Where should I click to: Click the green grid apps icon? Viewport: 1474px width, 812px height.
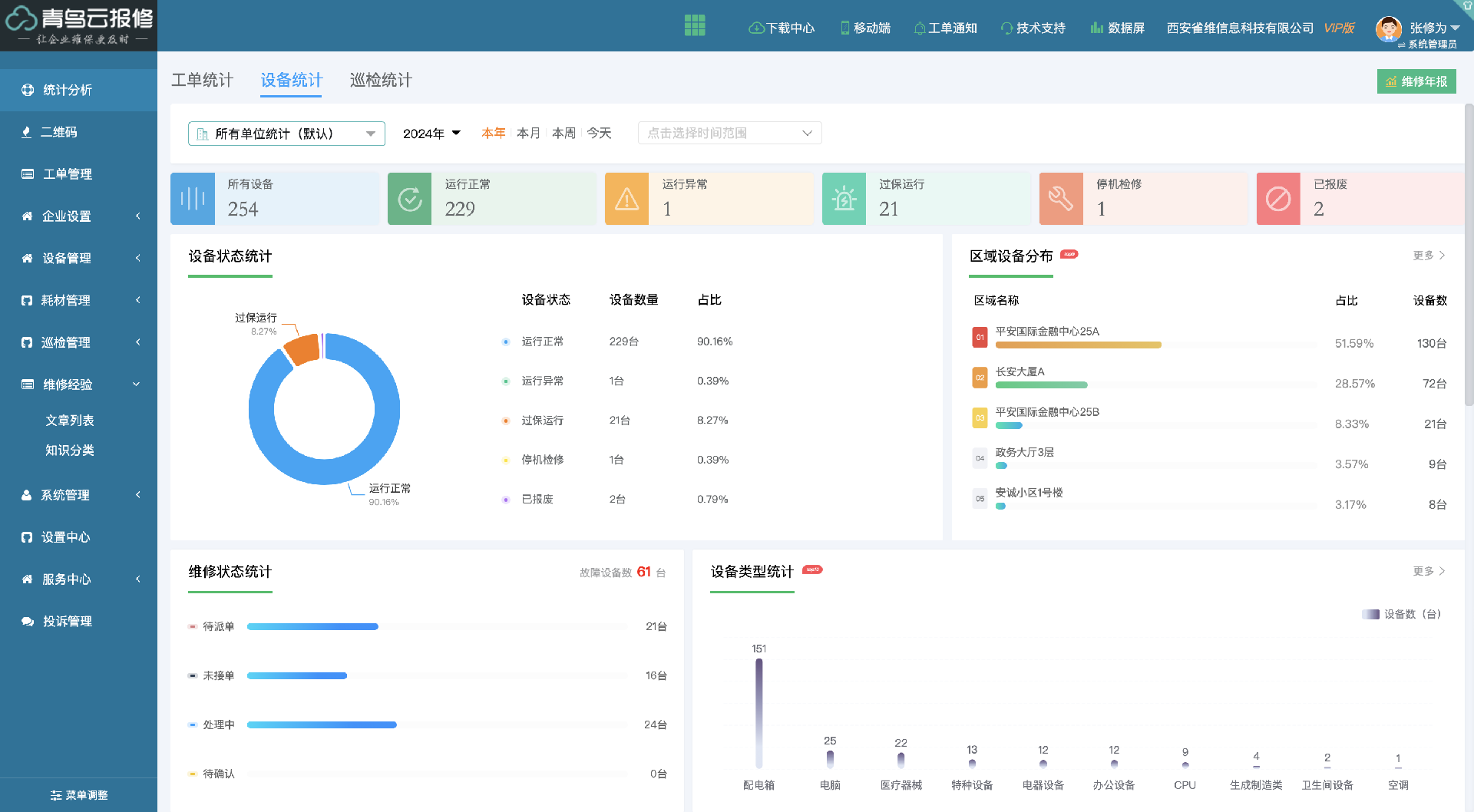[x=694, y=26]
